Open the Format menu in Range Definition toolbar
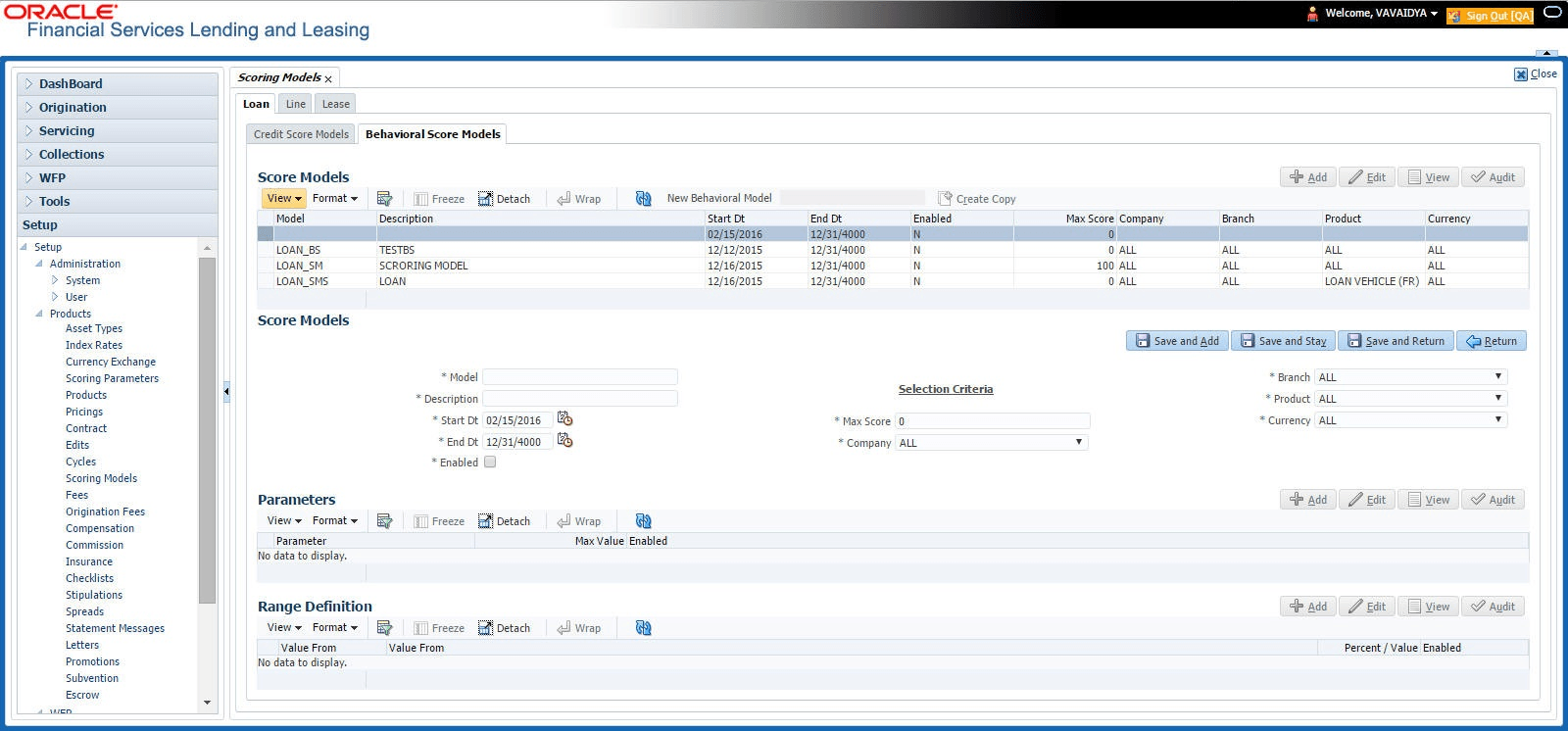Screen dimensions: 1568x731 tap(334, 627)
